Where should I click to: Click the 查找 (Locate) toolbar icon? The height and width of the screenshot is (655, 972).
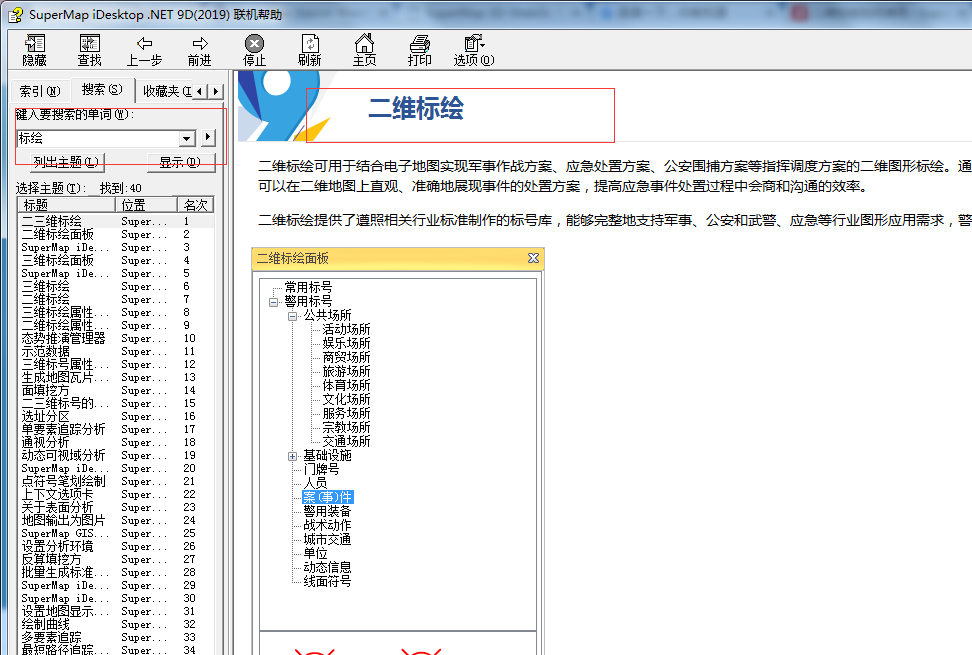pyautogui.click(x=89, y=50)
